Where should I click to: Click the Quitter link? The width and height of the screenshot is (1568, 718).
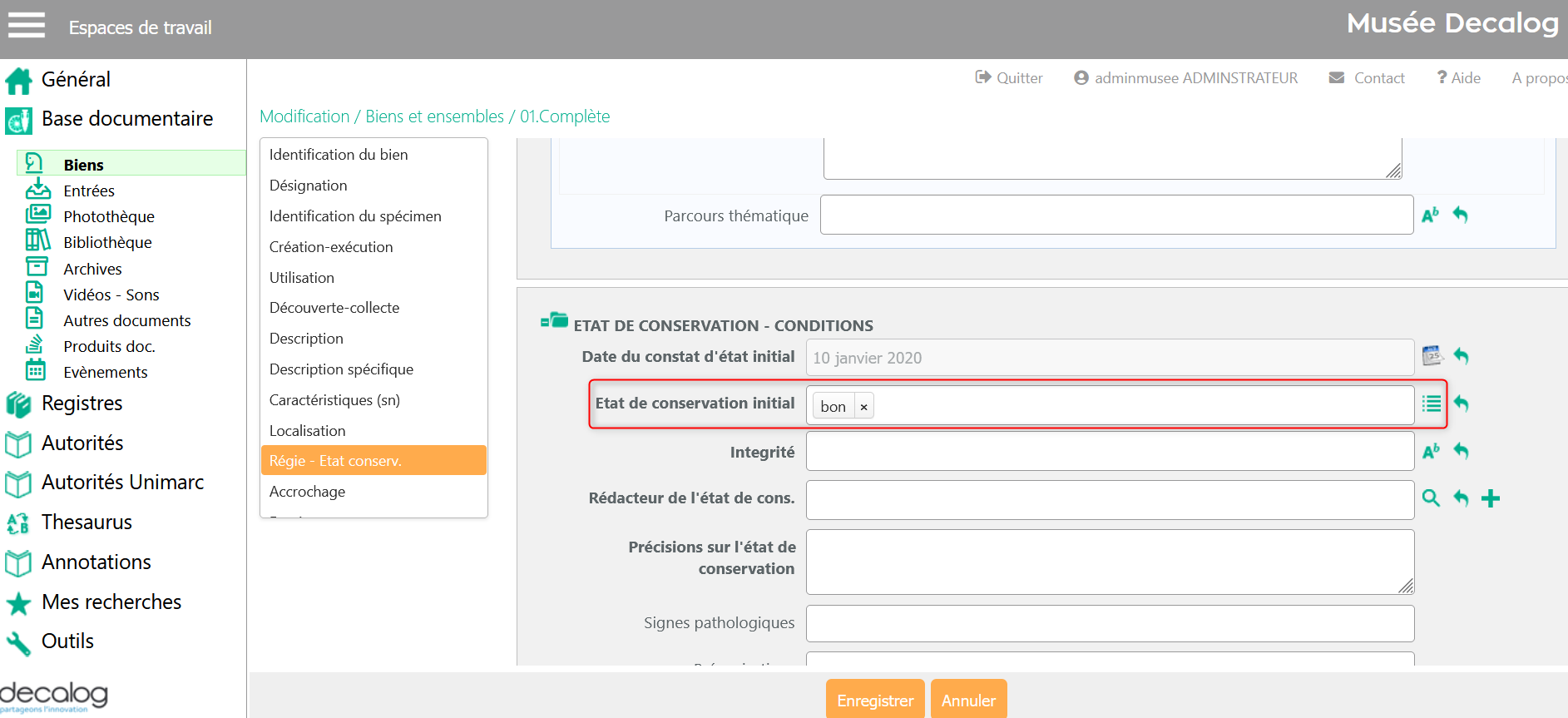[x=1009, y=78]
